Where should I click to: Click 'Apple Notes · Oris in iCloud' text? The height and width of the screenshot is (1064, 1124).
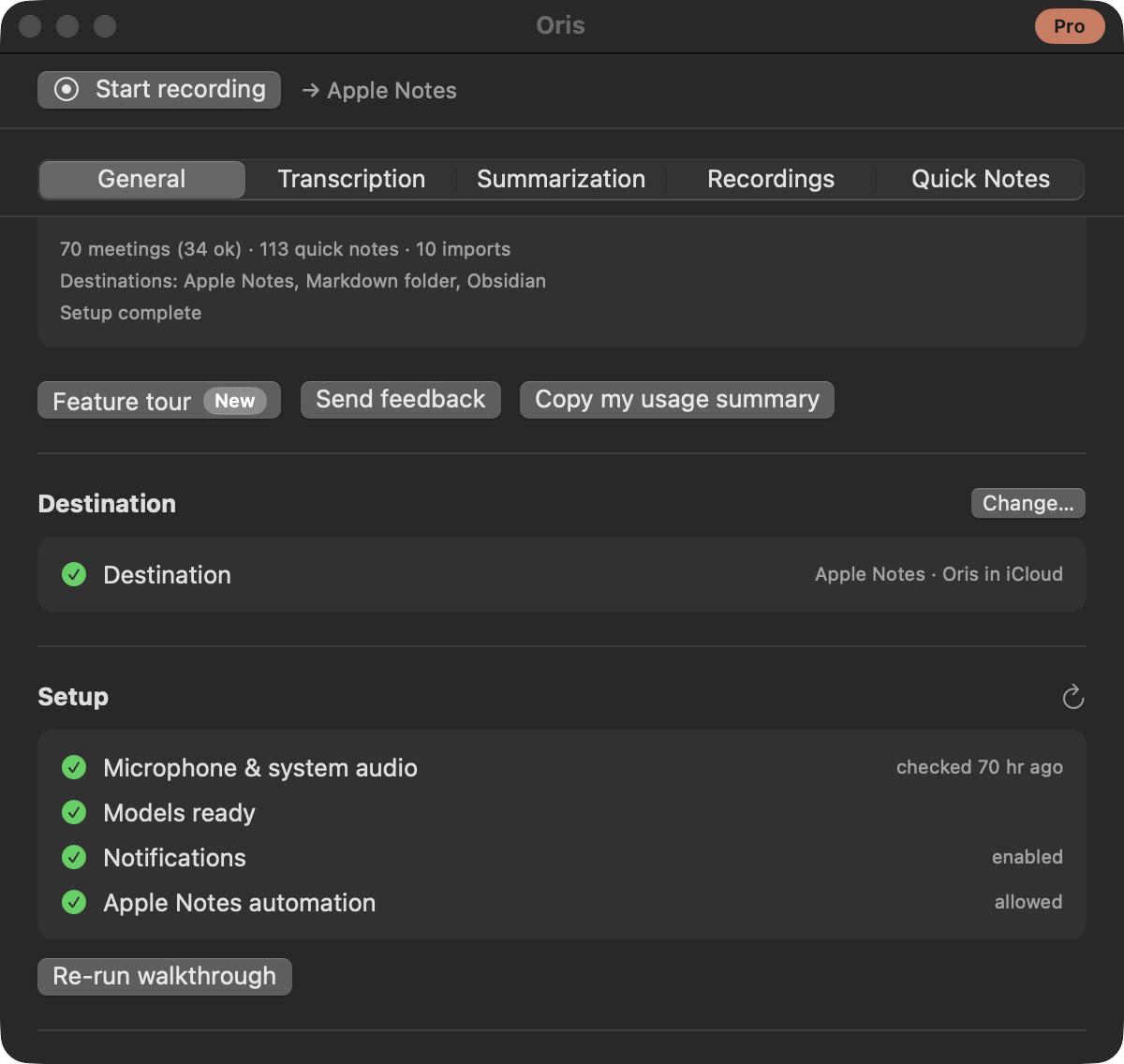939,574
